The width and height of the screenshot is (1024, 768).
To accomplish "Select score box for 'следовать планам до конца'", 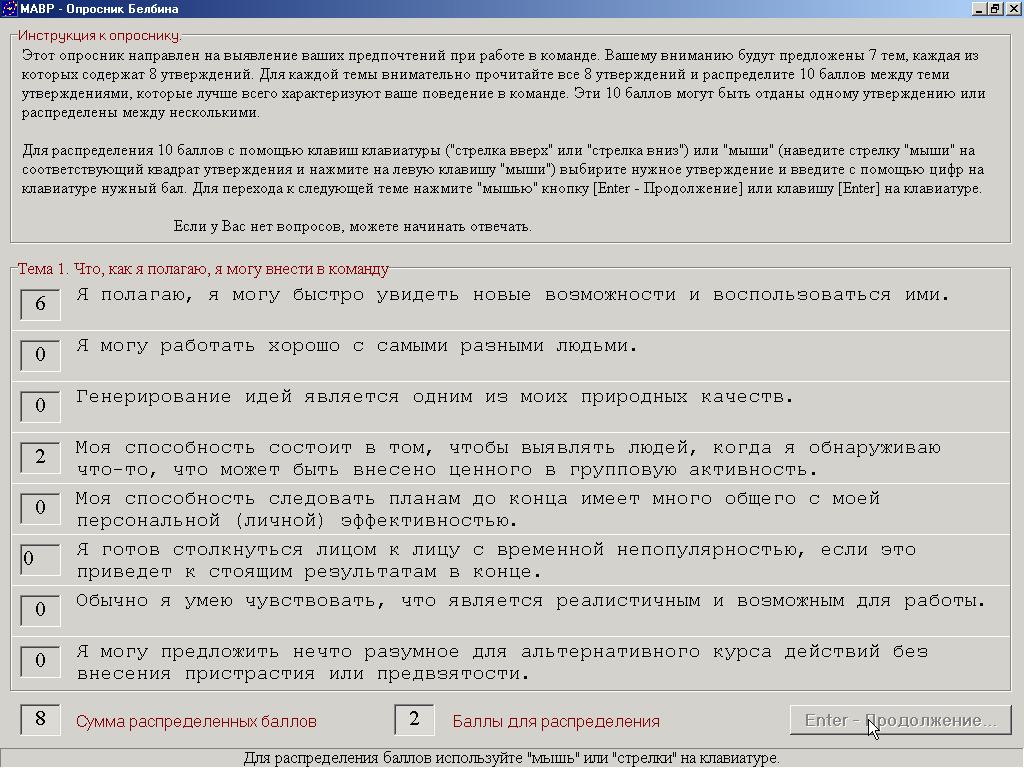I will point(41,508).
